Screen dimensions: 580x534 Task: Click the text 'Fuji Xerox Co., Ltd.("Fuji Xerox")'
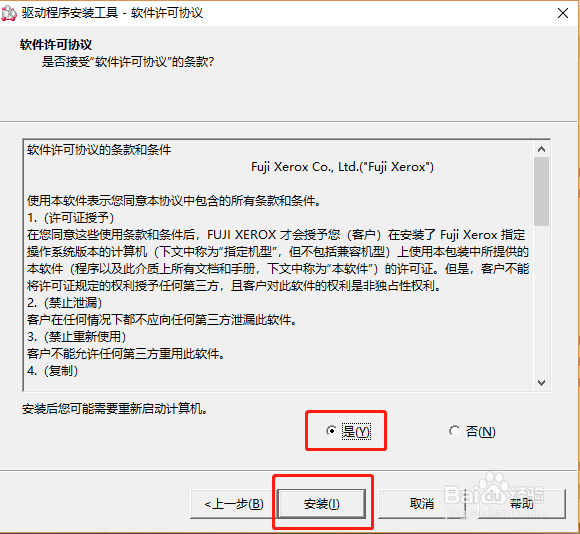(x=342, y=167)
